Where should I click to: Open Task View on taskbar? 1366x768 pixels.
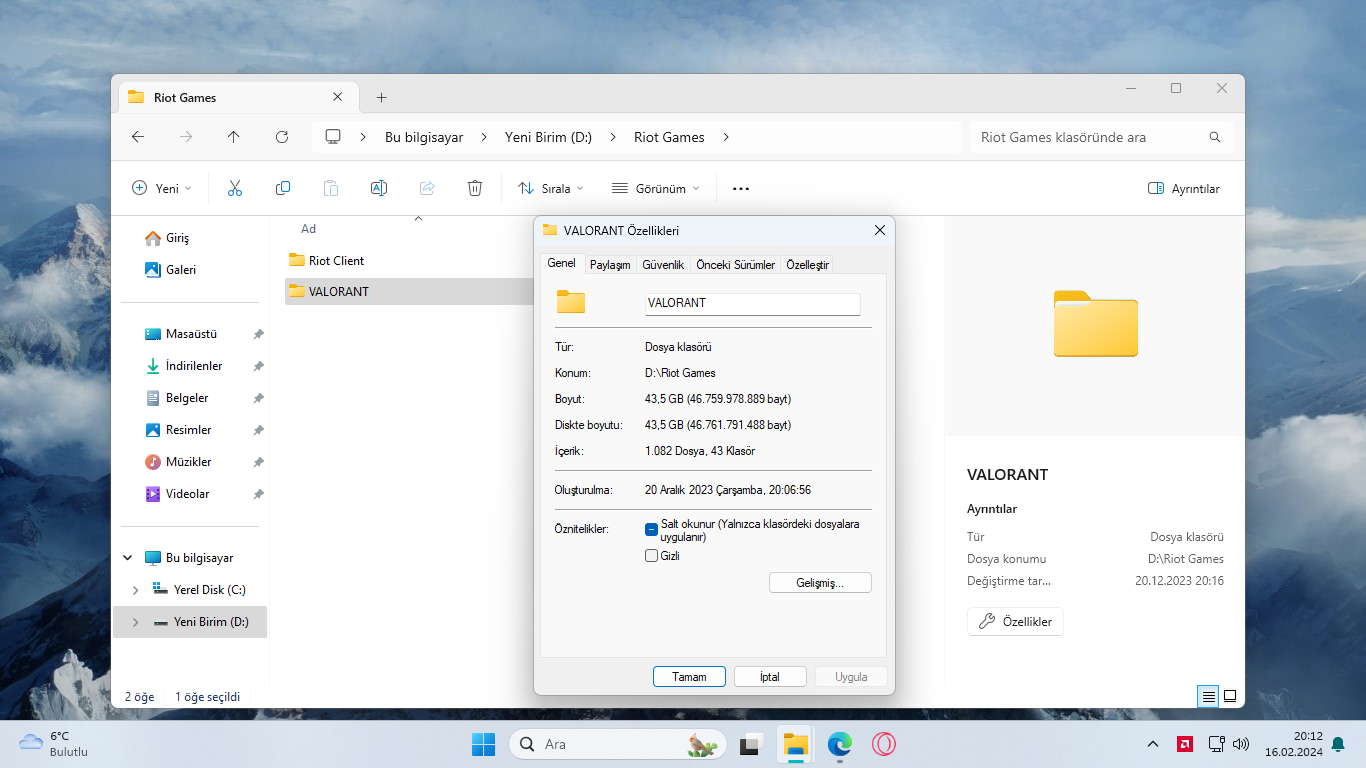click(750, 744)
